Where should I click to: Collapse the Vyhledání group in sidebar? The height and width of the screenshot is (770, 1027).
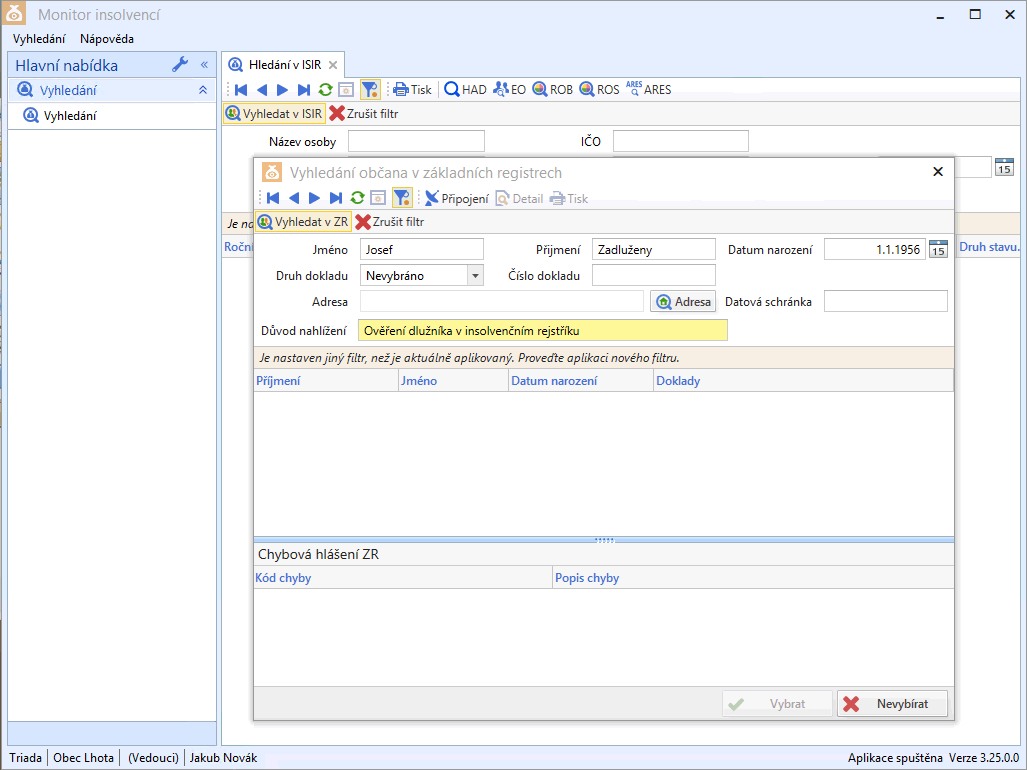(x=203, y=90)
